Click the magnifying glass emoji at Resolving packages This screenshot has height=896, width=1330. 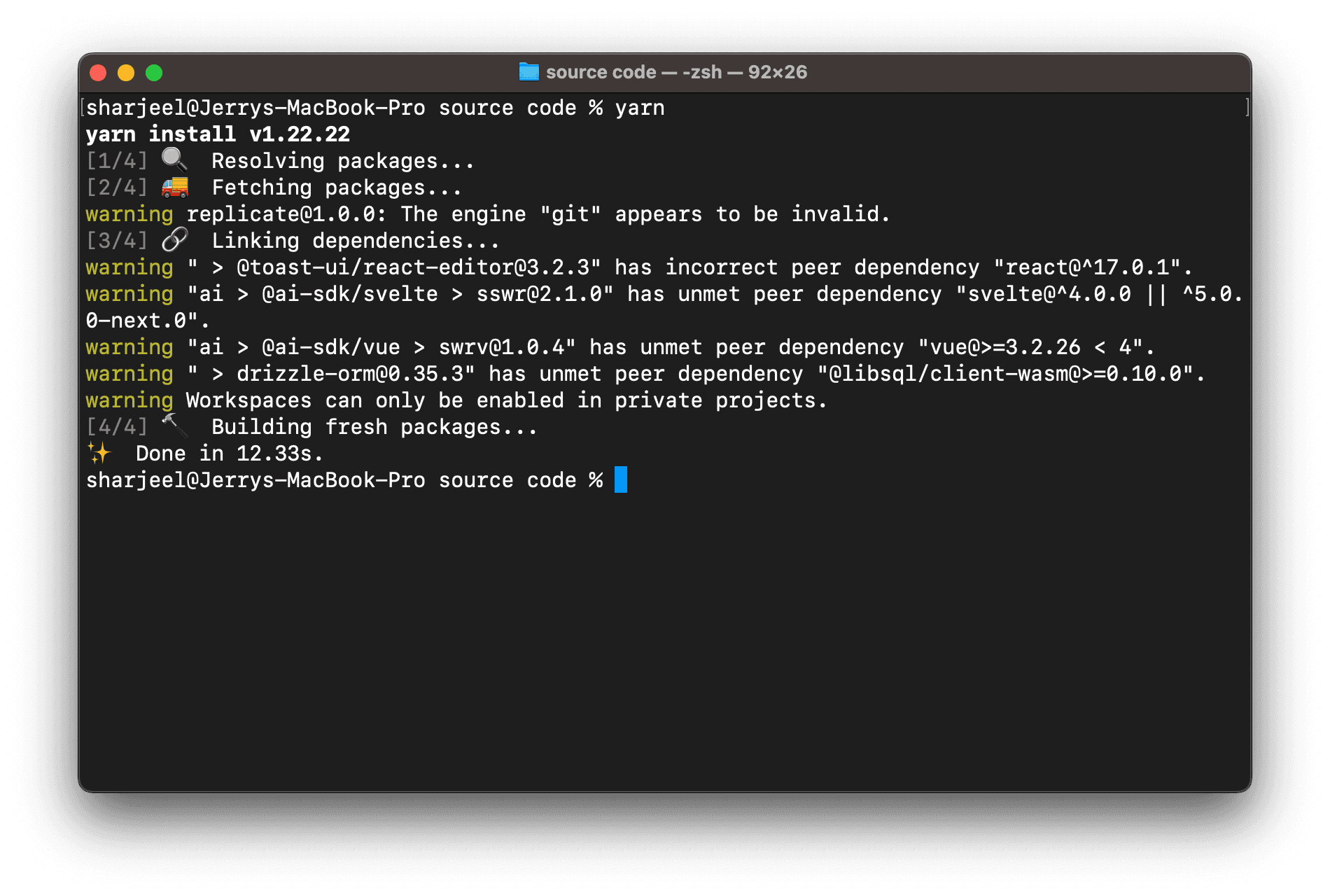[x=174, y=160]
